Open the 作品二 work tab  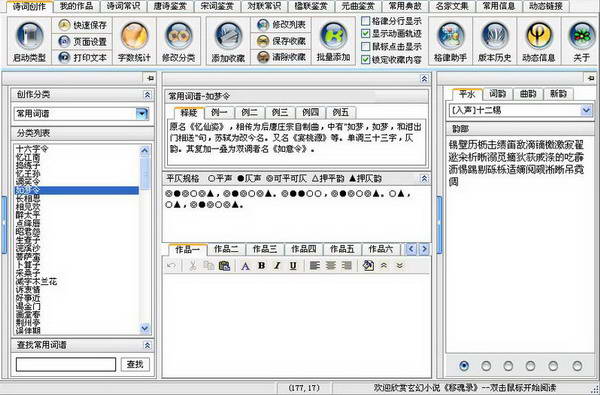(x=226, y=249)
